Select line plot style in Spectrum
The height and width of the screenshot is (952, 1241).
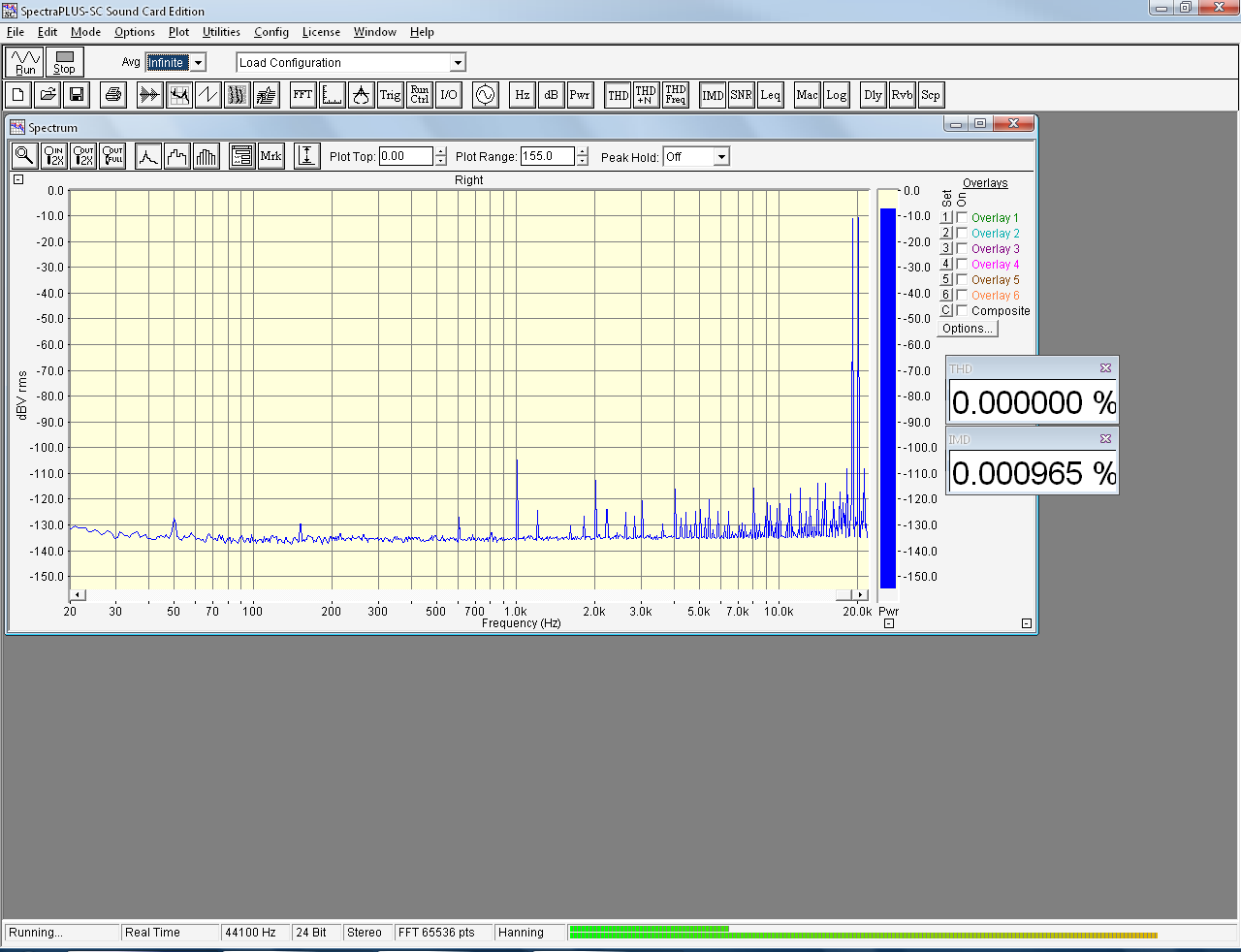pos(148,155)
